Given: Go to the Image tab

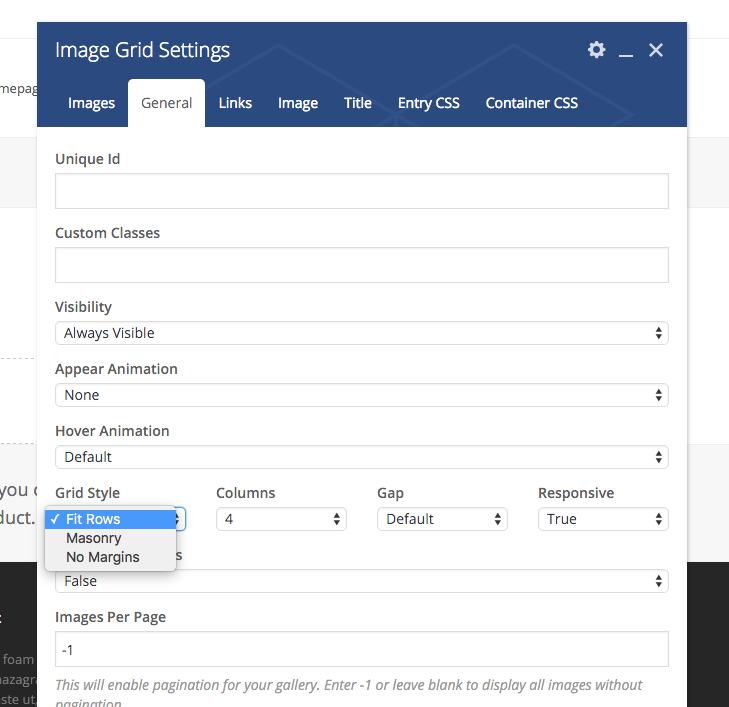Looking at the screenshot, I should click(298, 103).
